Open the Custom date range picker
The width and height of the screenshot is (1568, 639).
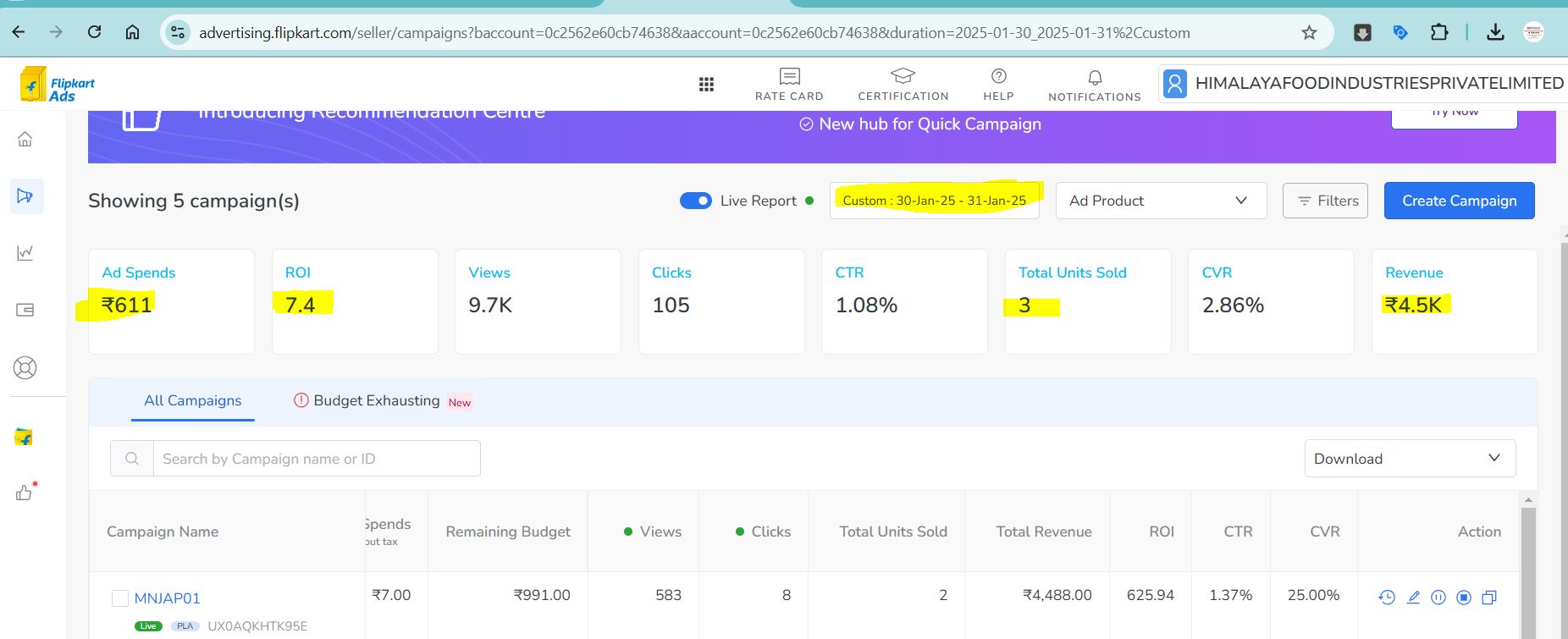(935, 201)
